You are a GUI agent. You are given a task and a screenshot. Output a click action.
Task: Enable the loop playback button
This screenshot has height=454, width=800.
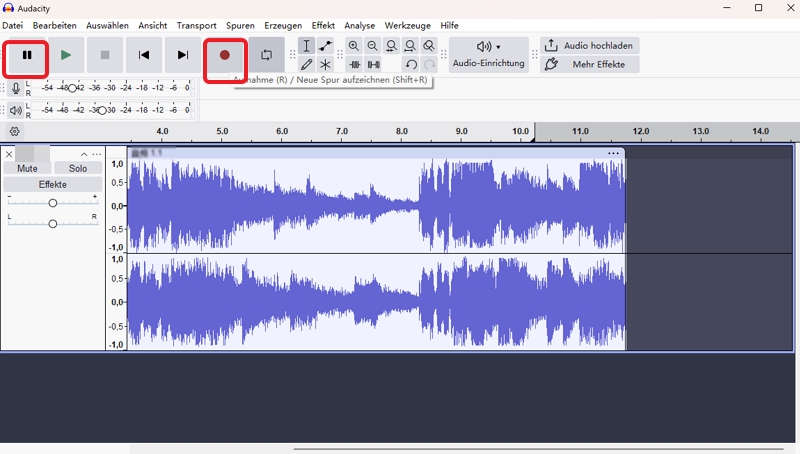[x=266, y=55]
